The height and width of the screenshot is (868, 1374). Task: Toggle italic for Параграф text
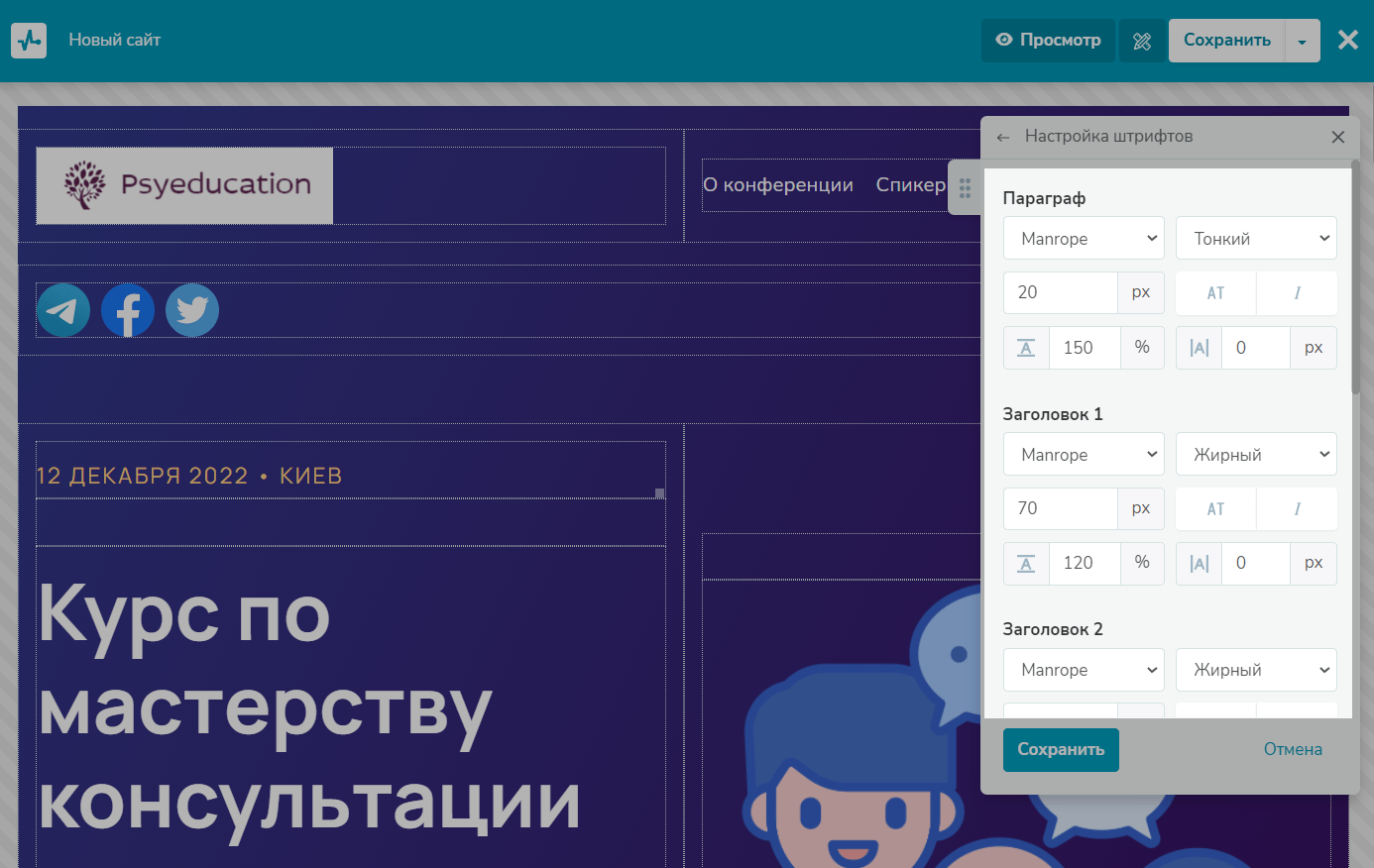click(1297, 293)
